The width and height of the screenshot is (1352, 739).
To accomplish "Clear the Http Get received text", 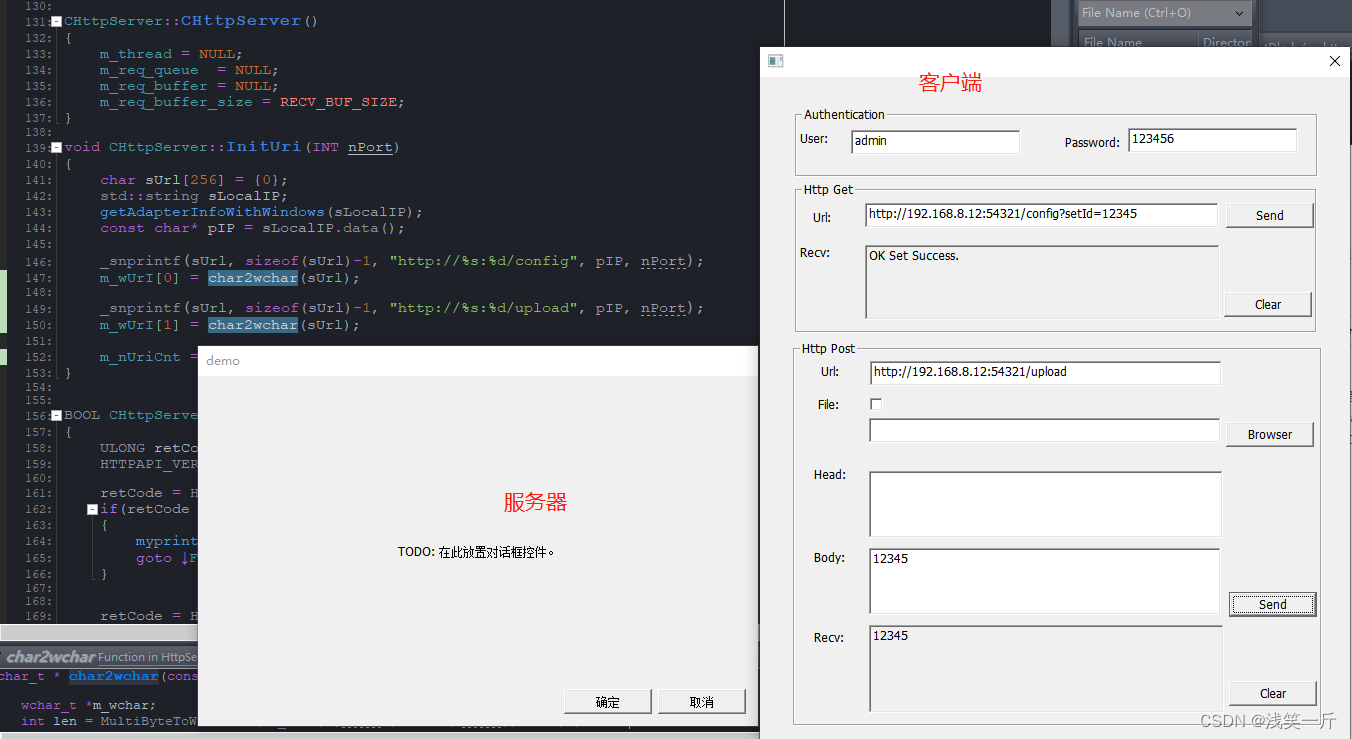I will [x=1267, y=304].
